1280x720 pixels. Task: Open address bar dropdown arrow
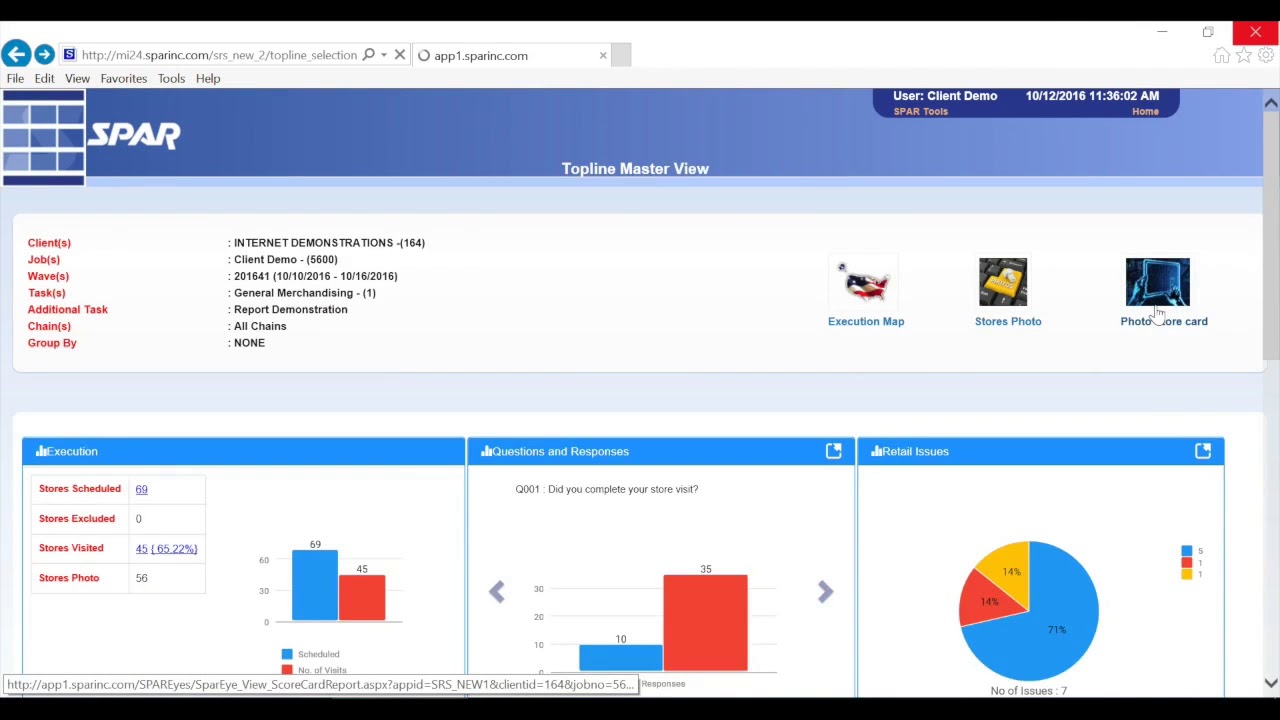click(x=384, y=56)
